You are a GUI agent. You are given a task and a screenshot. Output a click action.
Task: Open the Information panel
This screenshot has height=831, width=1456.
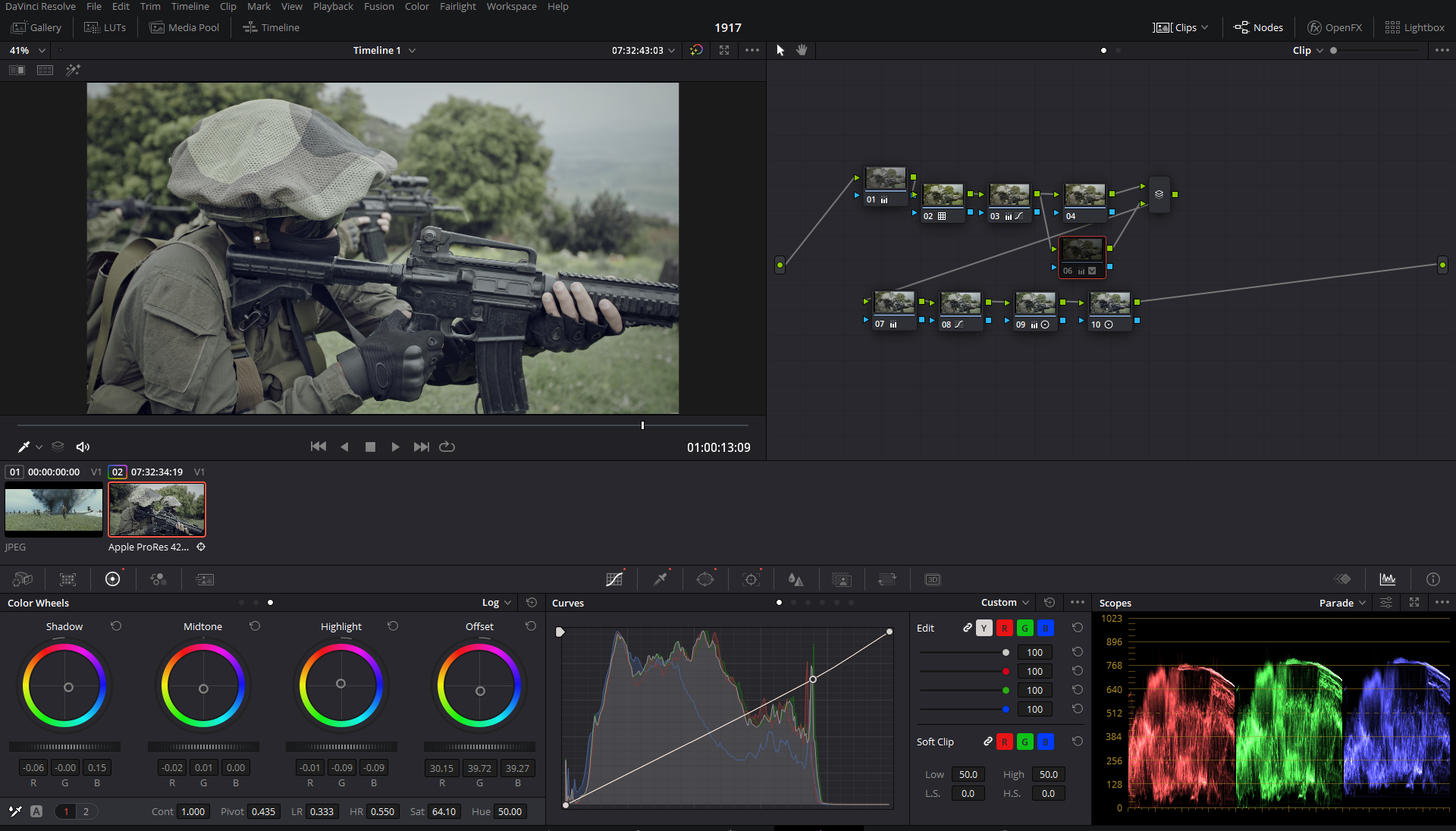click(x=1433, y=579)
